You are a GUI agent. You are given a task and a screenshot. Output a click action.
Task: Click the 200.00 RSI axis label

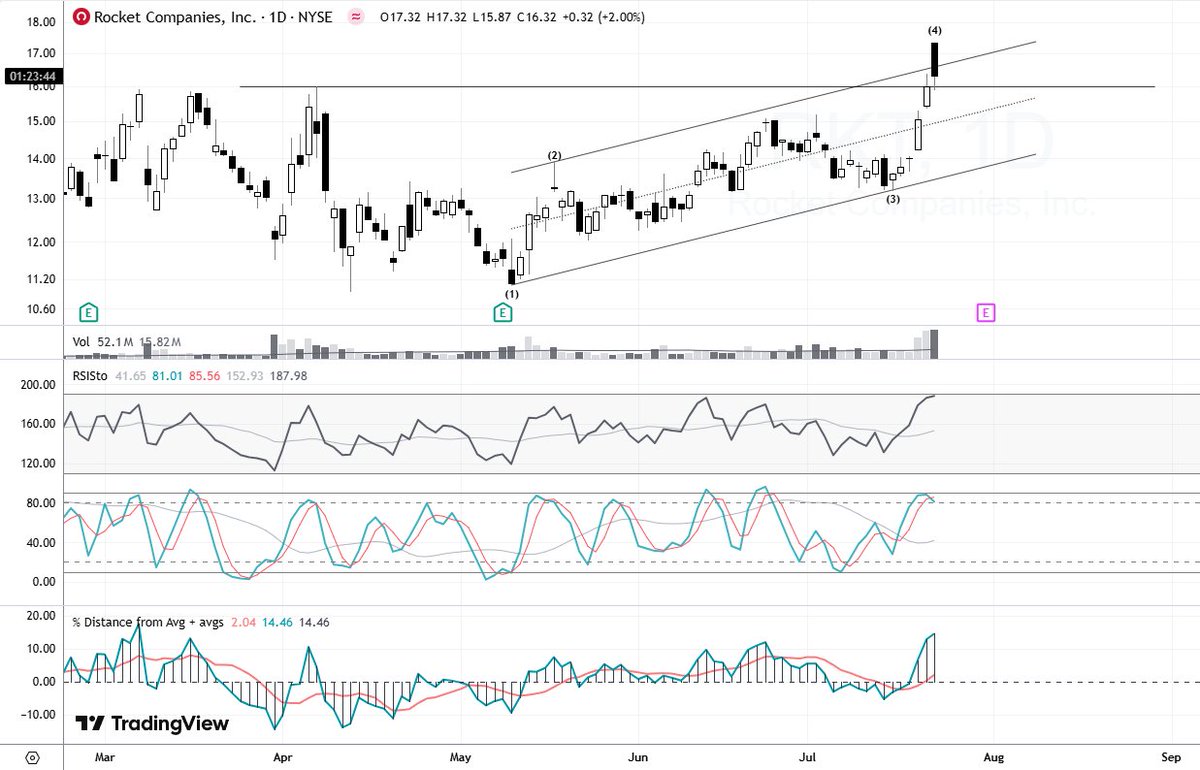38,384
